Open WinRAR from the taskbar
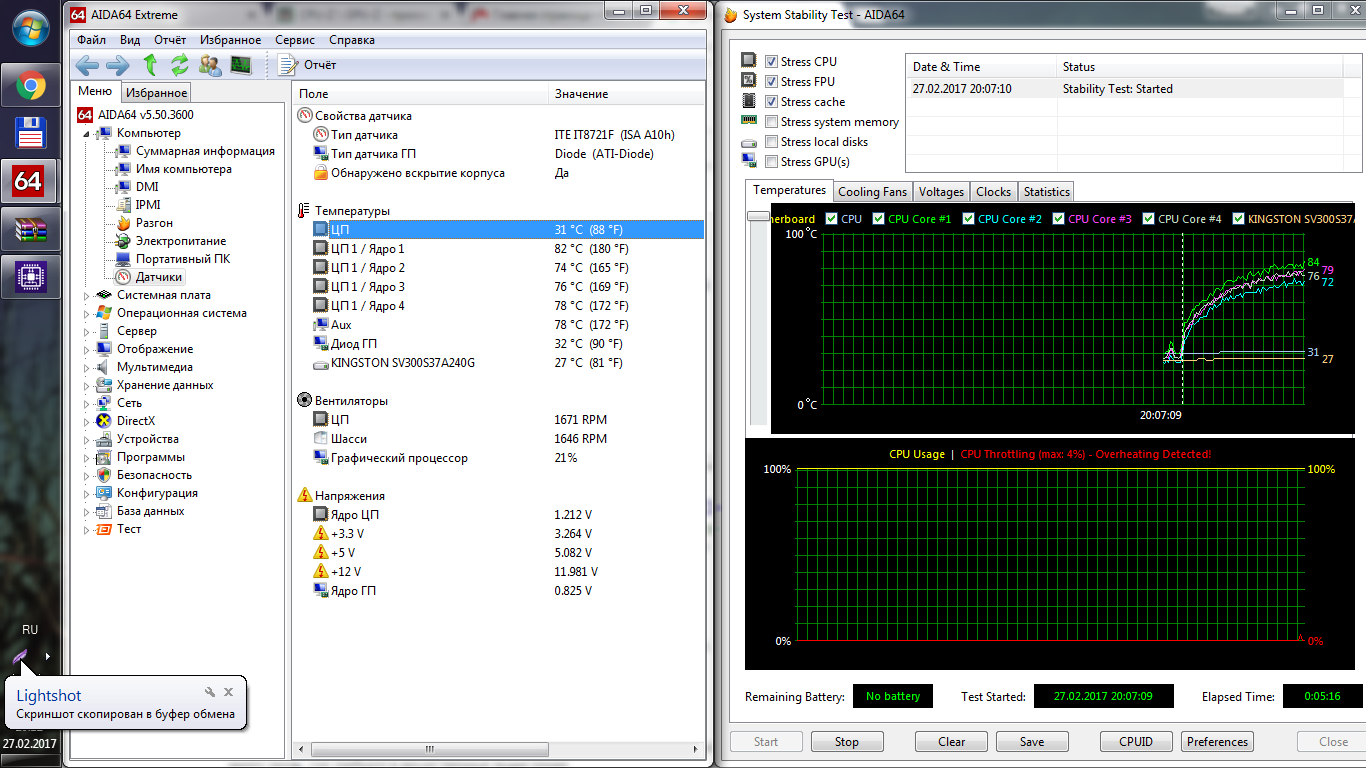1366x768 pixels. pyautogui.click(x=31, y=230)
